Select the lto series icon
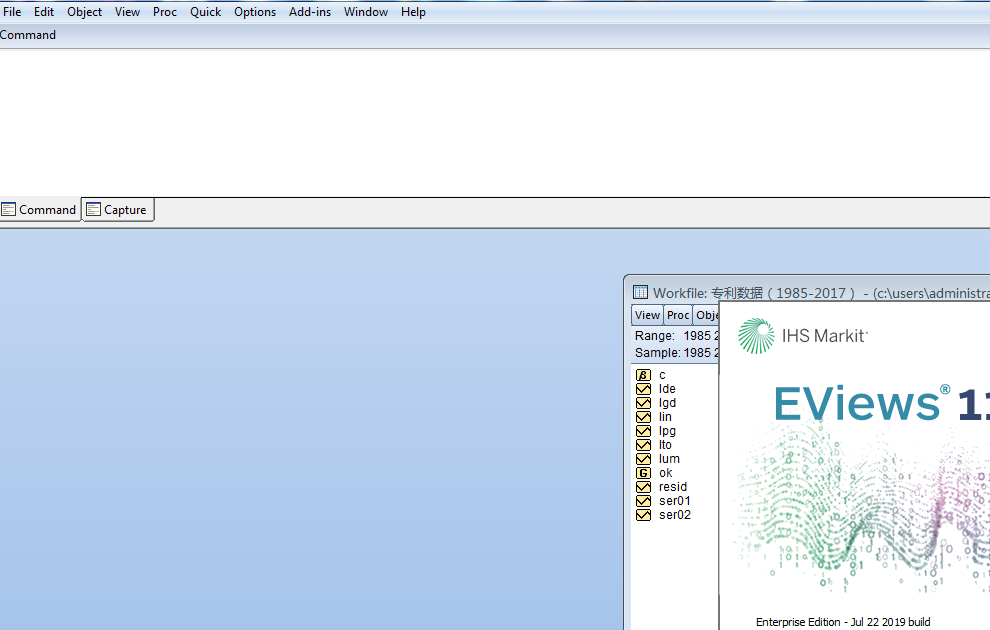 [643, 445]
